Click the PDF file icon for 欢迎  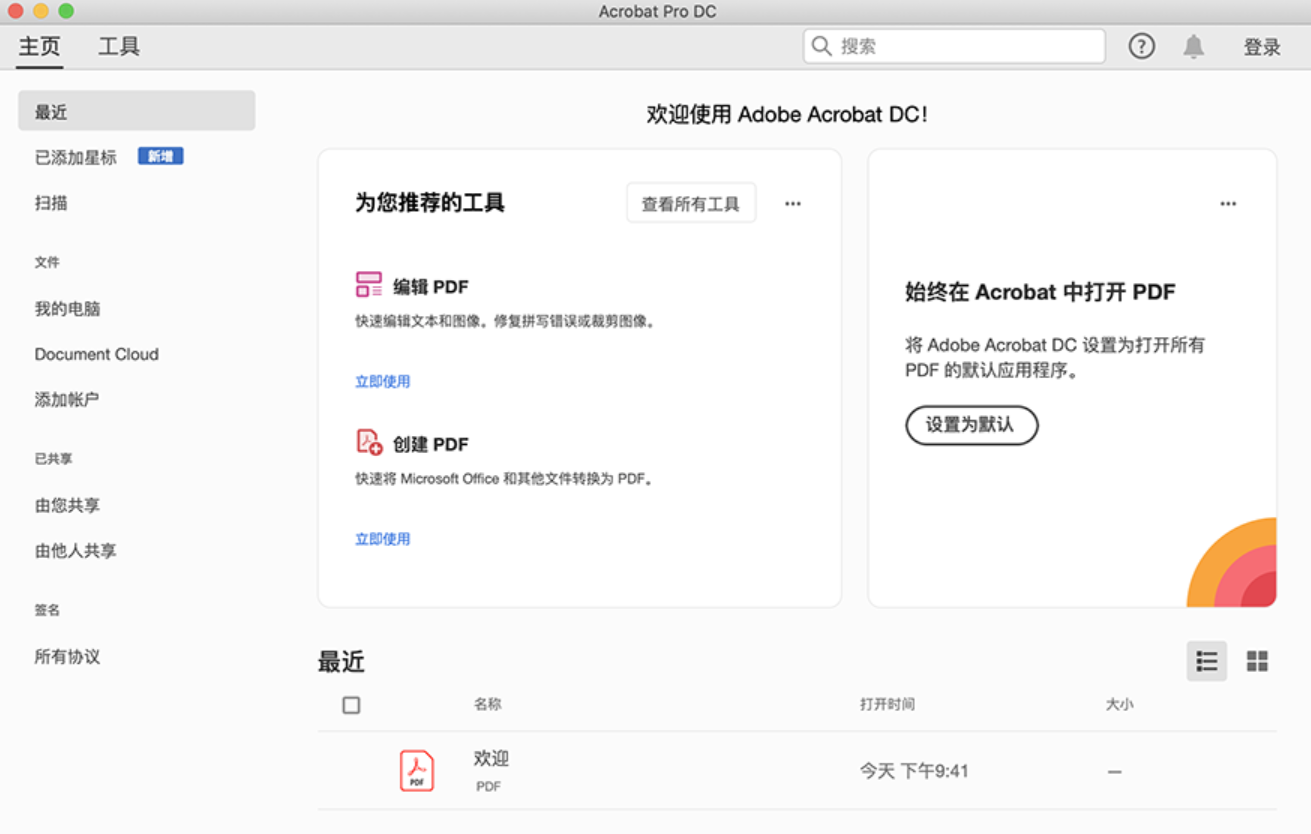click(x=417, y=771)
